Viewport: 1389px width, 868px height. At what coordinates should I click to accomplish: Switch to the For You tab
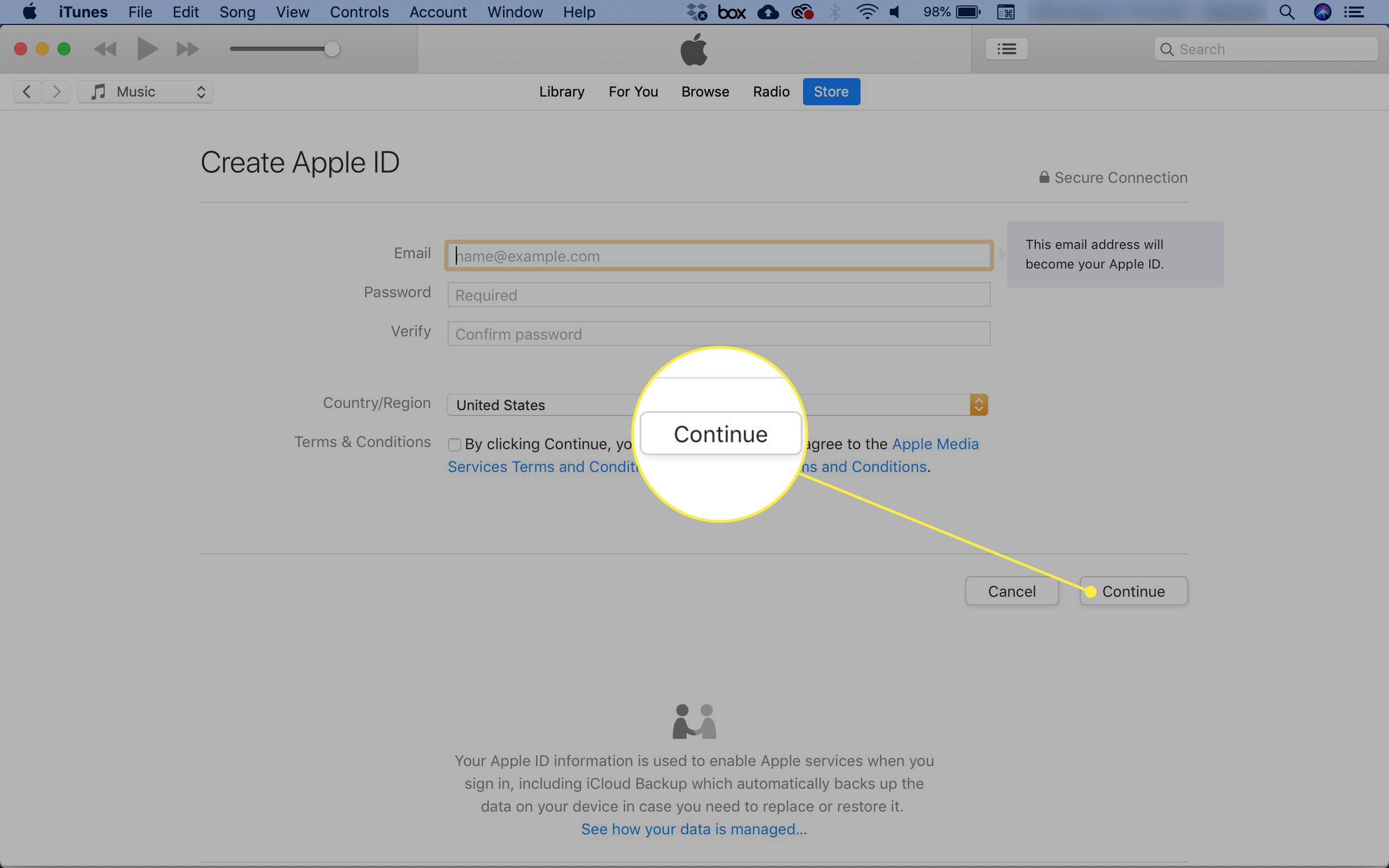point(633,92)
